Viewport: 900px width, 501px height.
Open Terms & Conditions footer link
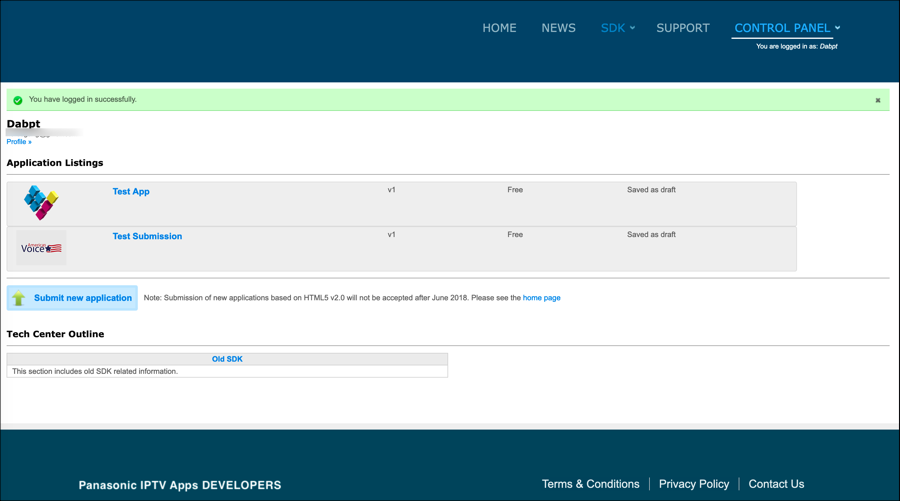pyautogui.click(x=590, y=484)
